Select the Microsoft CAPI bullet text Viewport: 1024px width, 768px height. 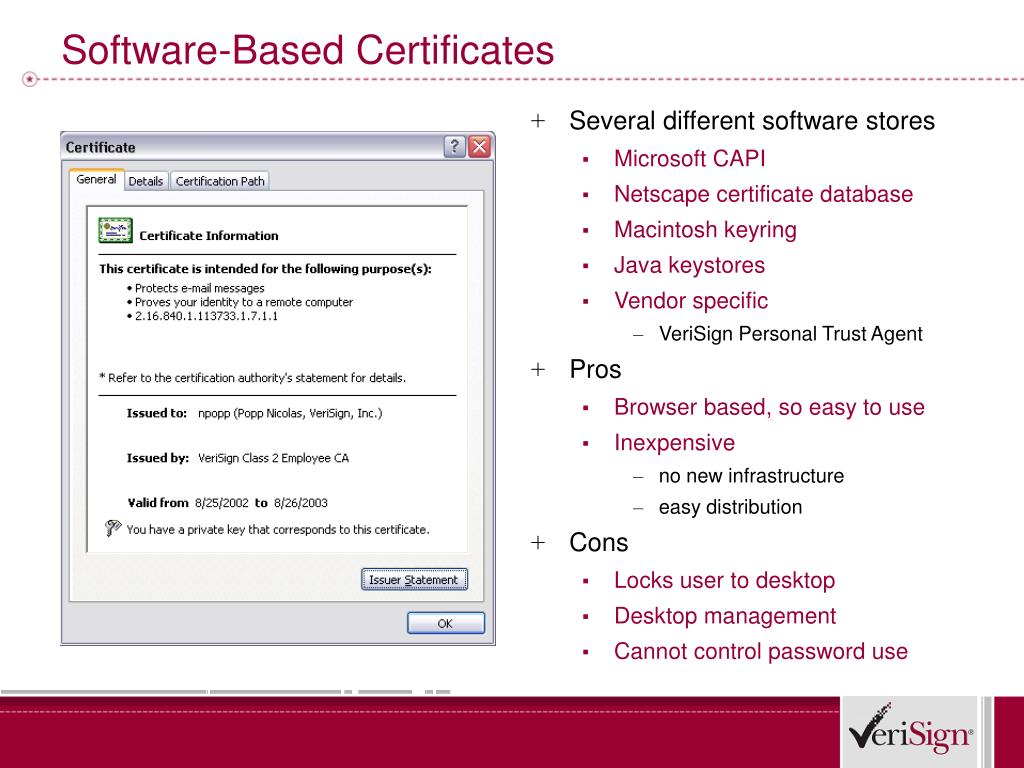click(690, 158)
